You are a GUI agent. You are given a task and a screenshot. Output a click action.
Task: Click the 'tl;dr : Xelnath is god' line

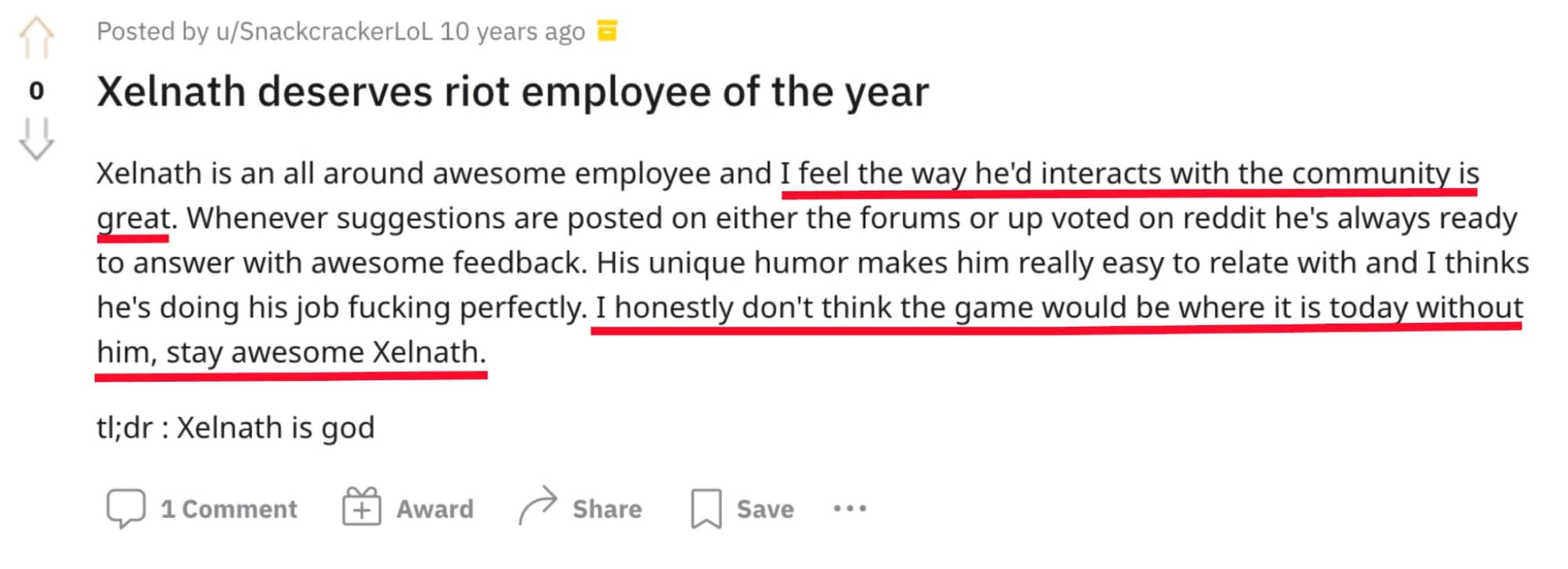[235, 428]
